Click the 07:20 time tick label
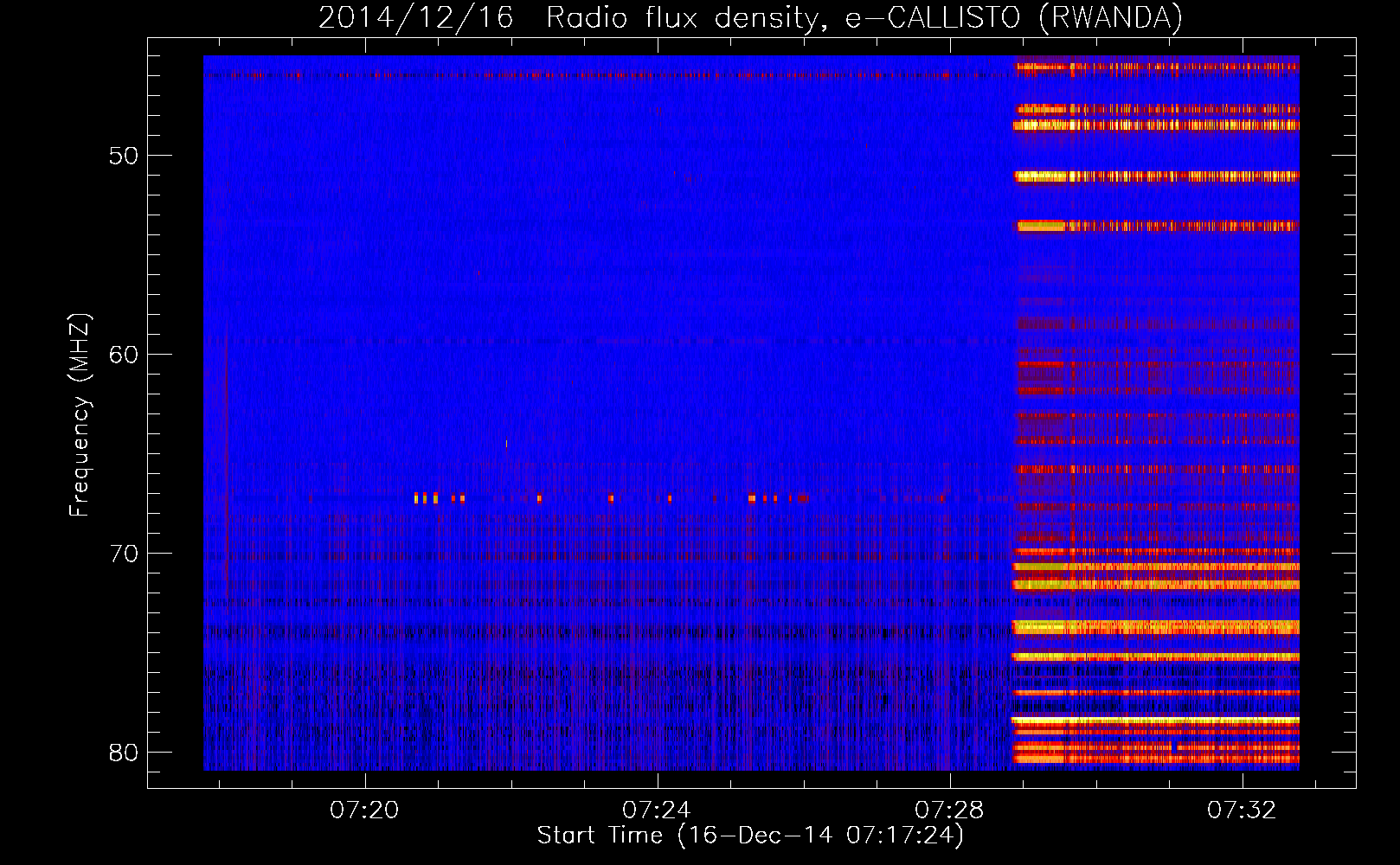Screen dimensions: 1400x865 click(364, 811)
